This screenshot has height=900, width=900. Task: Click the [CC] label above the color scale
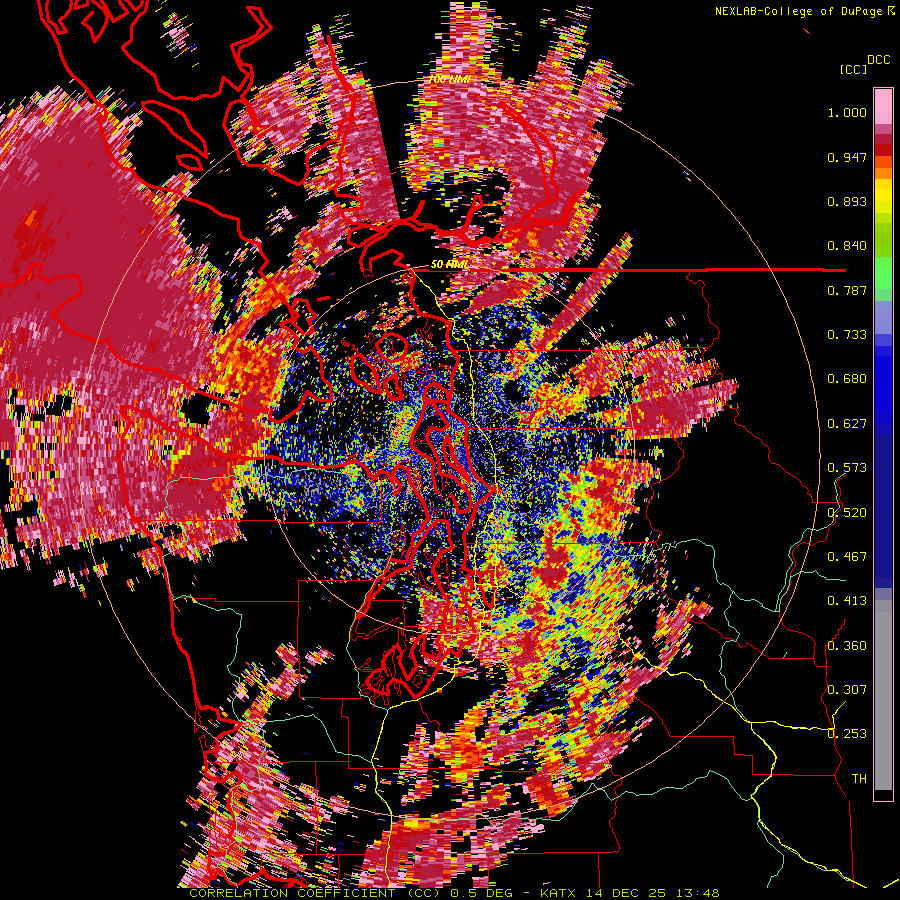tap(853, 69)
